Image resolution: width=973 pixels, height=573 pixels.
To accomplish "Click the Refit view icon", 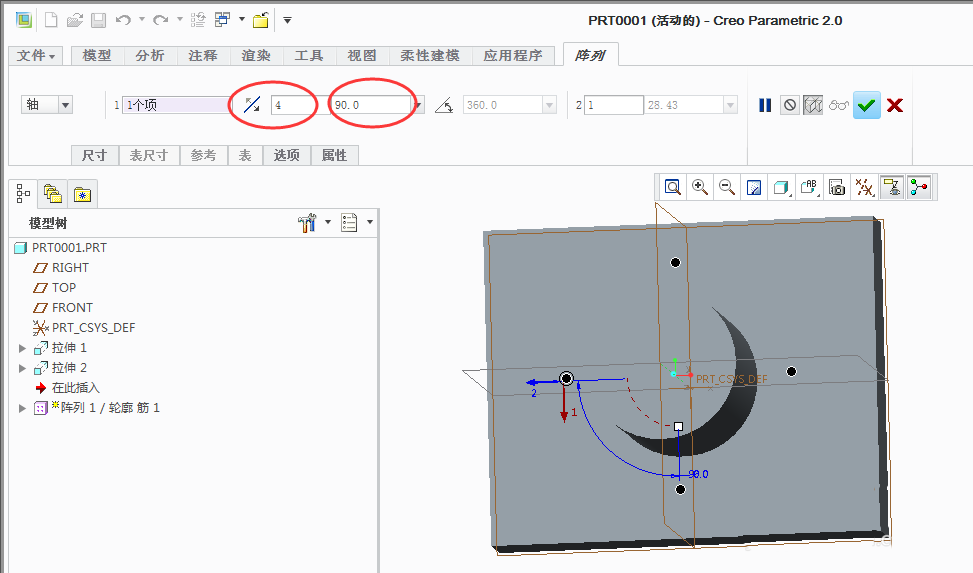I will click(673, 187).
